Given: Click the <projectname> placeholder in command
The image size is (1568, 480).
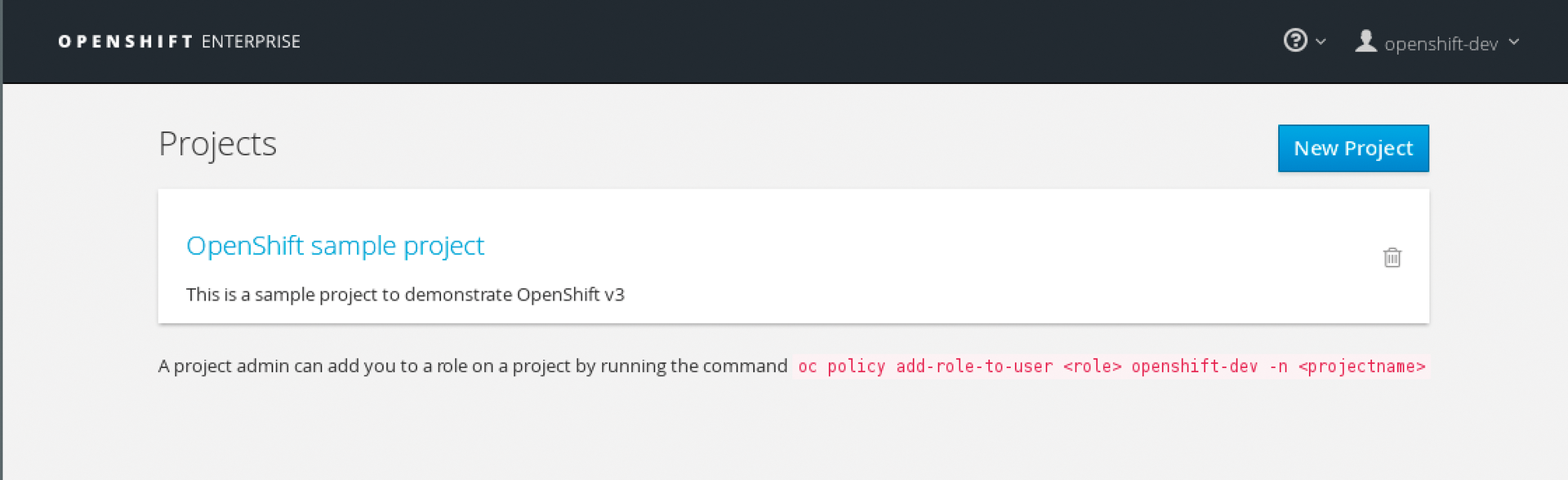Looking at the screenshot, I should coord(1361,367).
